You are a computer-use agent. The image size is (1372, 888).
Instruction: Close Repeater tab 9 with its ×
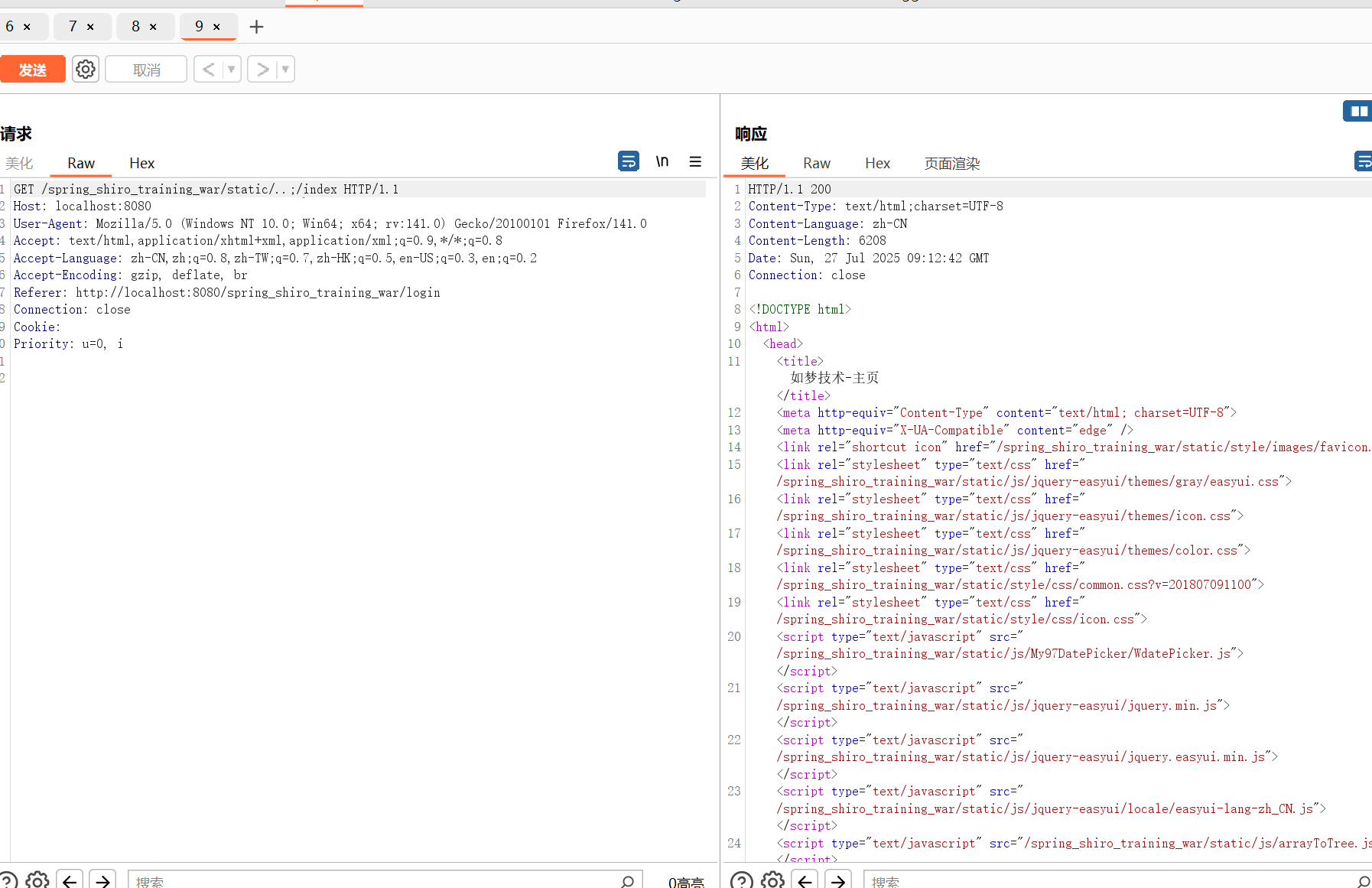tap(216, 27)
